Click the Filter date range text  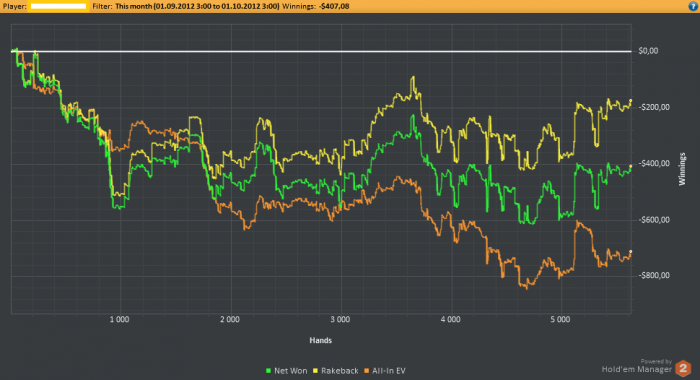point(197,6)
